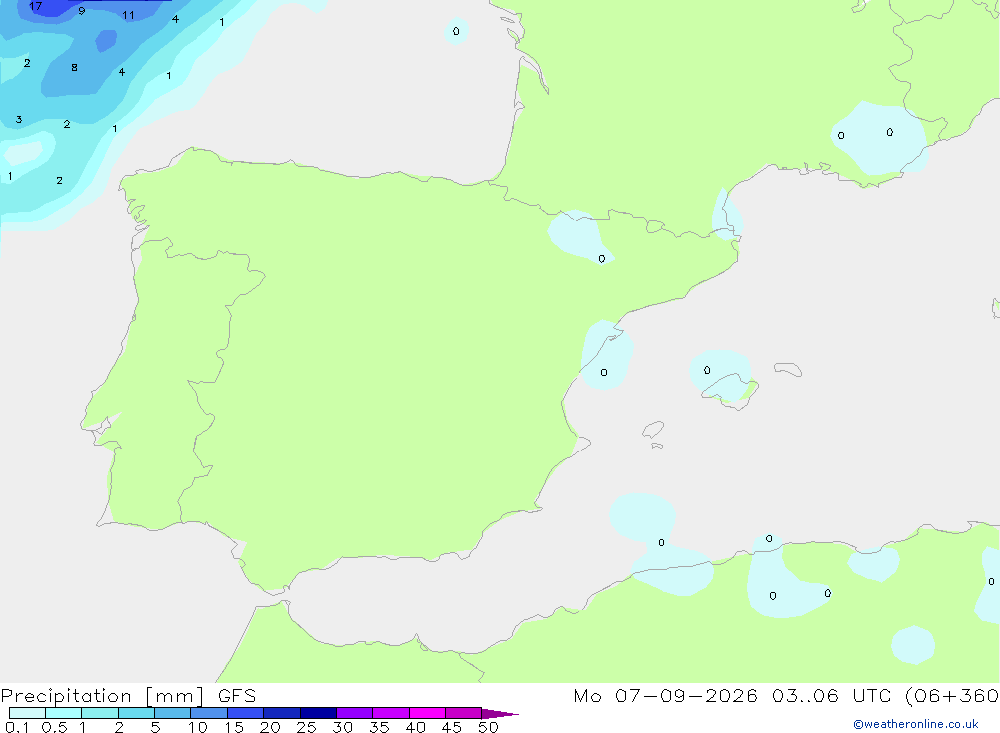Select the "8" precipitation value on map

point(75,68)
